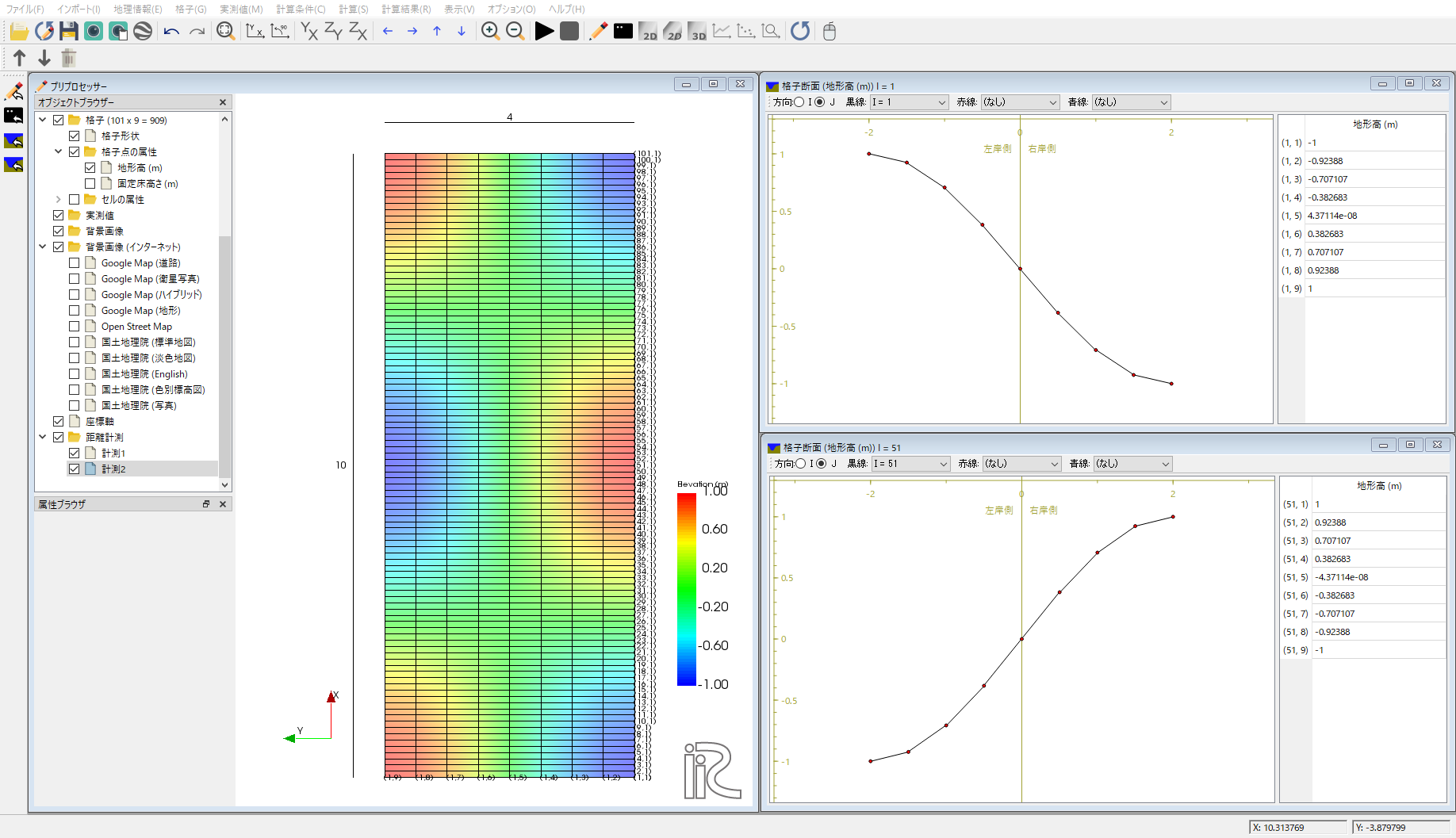This screenshot has height=838, width=1456.
Task: Select the 実測値 folder item
Action: (x=100, y=216)
